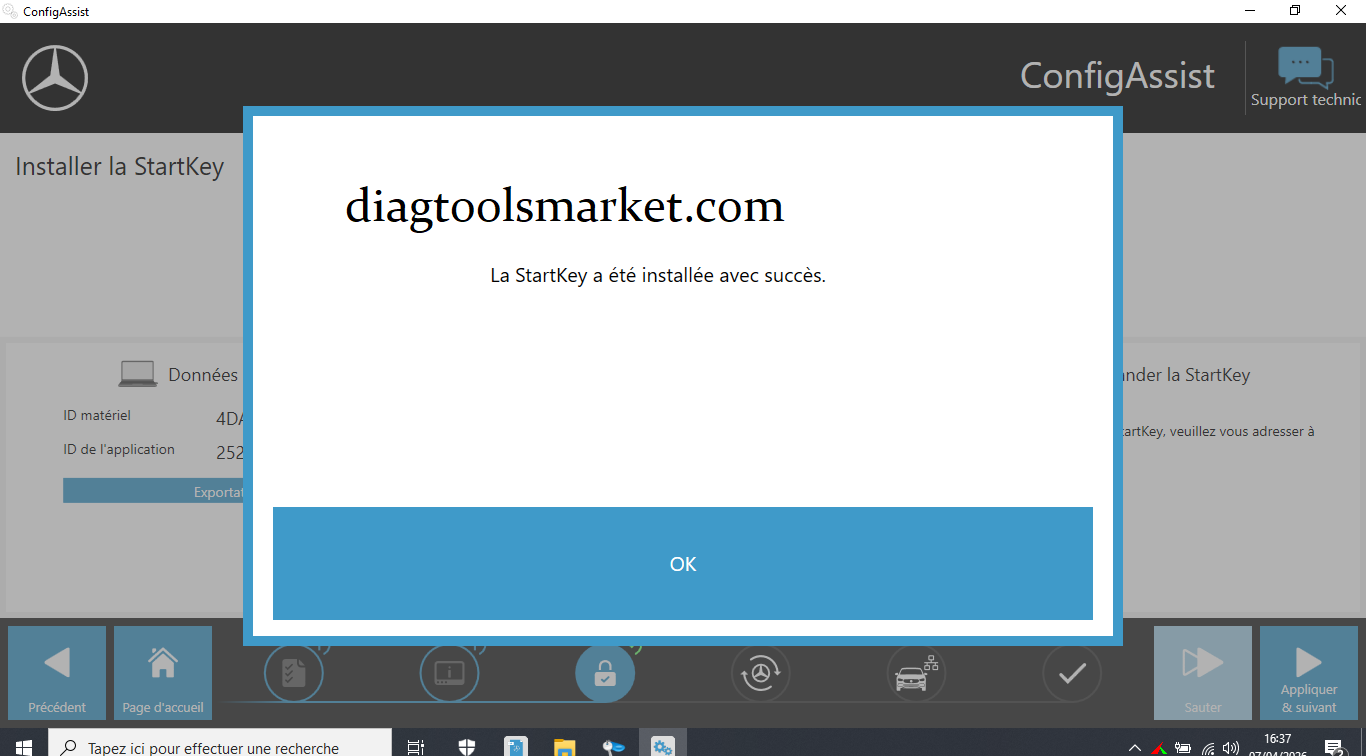Click the Mercedes star logo
This screenshot has height=756, width=1366.
point(55,78)
